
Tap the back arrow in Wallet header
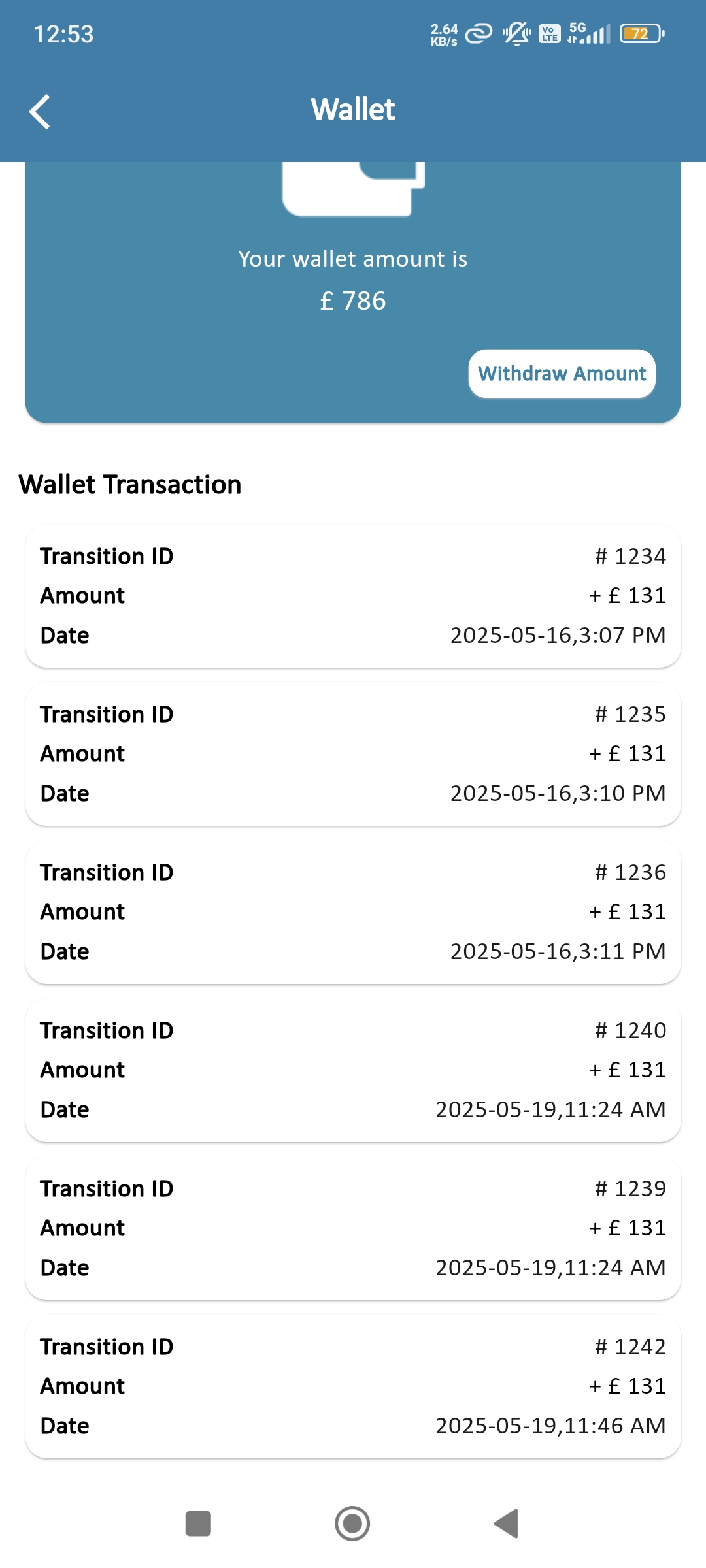(41, 112)
